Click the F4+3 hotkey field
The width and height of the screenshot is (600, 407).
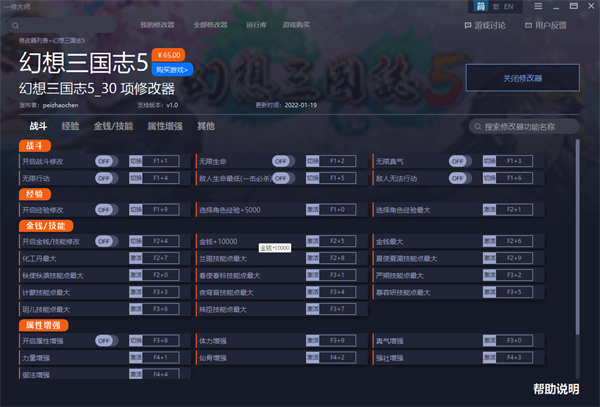point(514,358)
